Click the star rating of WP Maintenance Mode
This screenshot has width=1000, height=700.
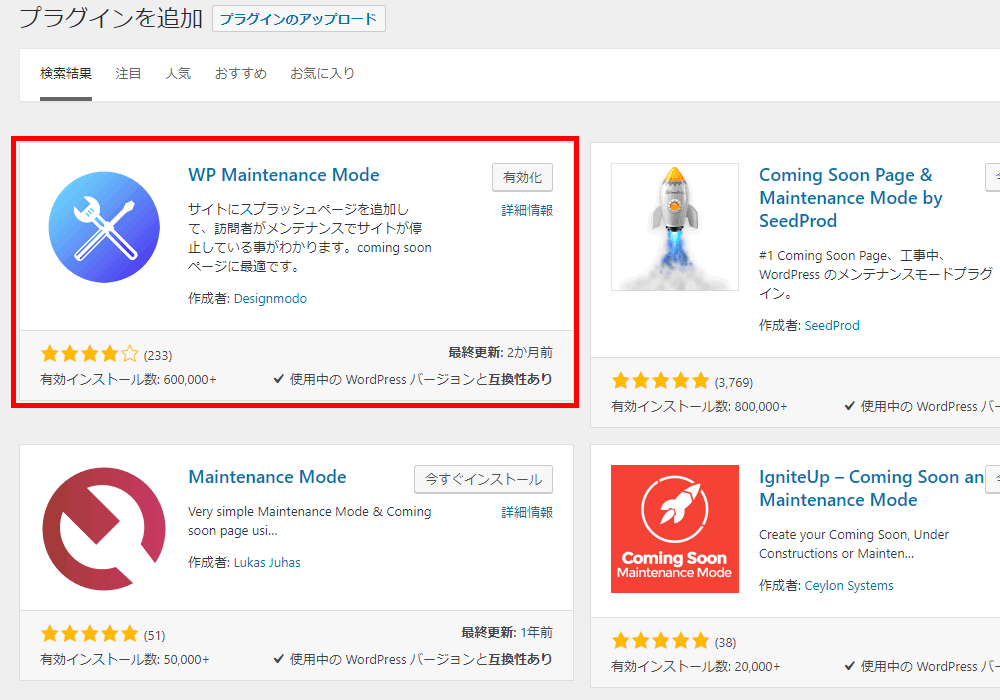90,354
